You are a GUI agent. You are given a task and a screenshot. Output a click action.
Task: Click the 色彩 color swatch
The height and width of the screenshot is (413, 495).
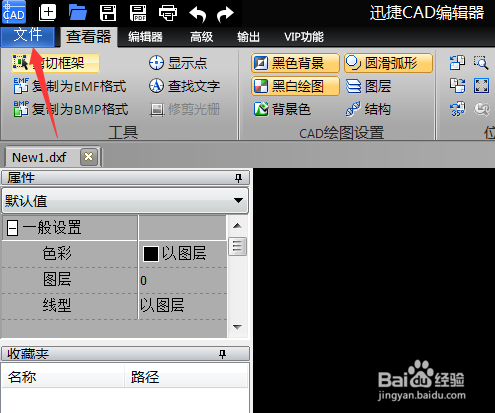(x=151, y=254)
